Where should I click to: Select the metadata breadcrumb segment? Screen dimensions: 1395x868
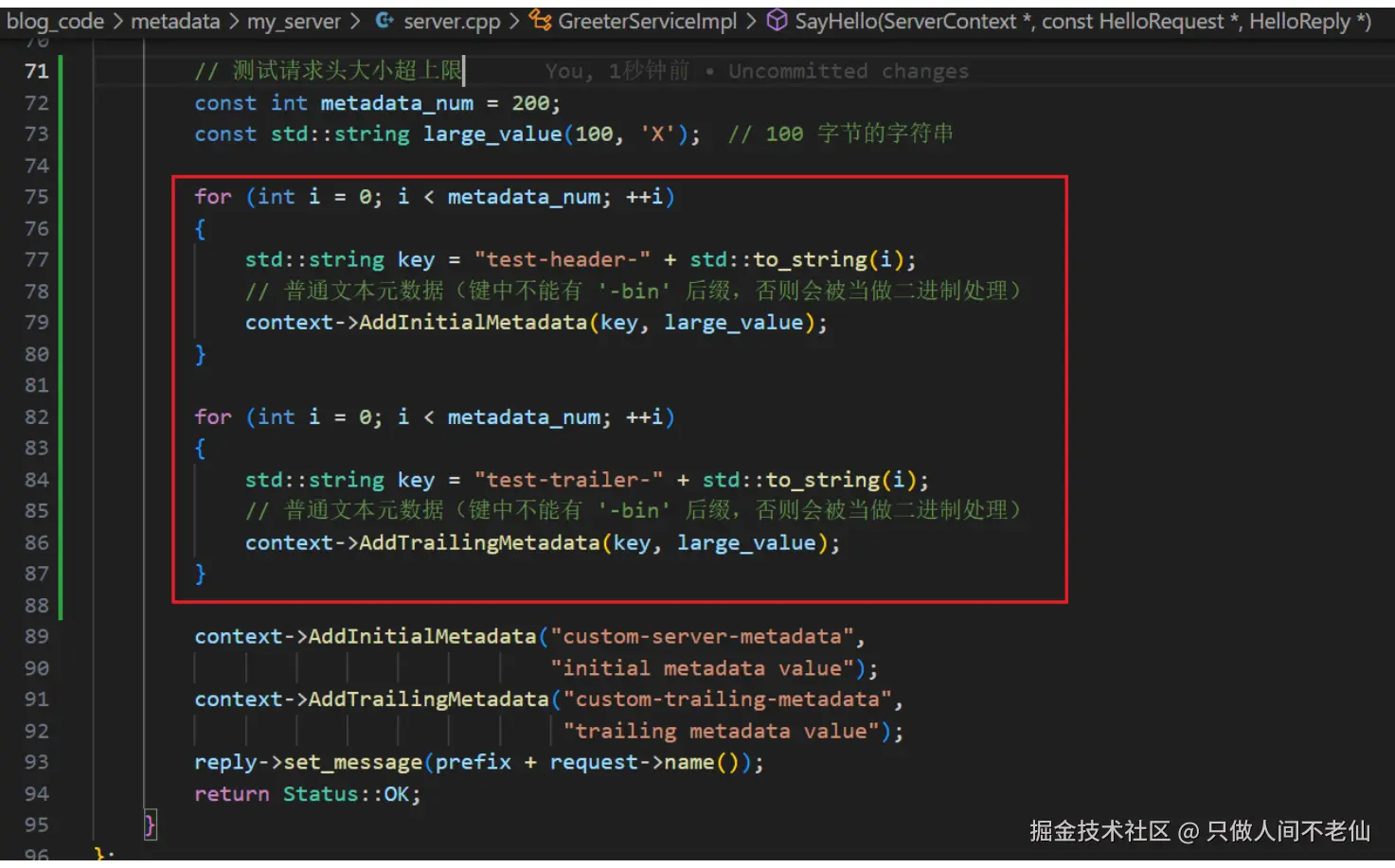coord(175,21)
